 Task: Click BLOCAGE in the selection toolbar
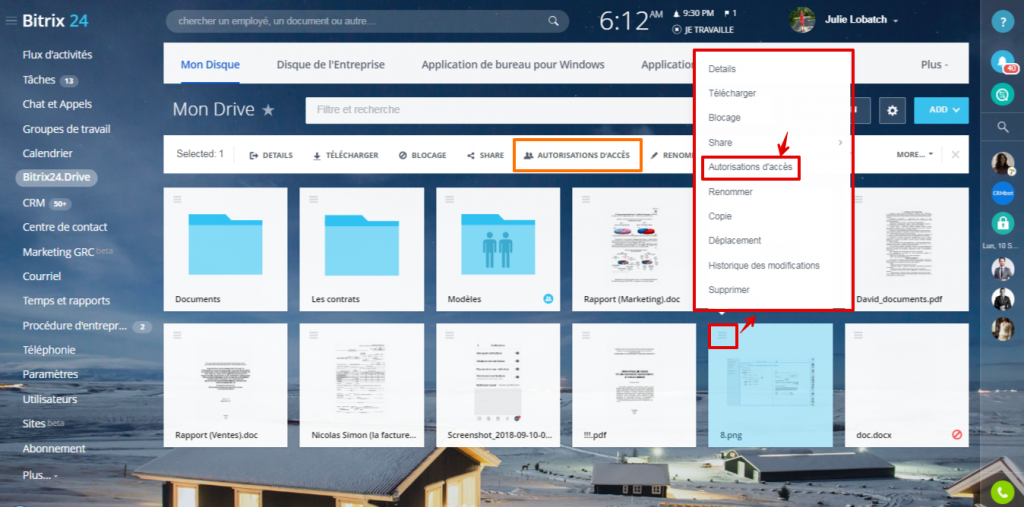pyautogui.click(x=423, y=155)
